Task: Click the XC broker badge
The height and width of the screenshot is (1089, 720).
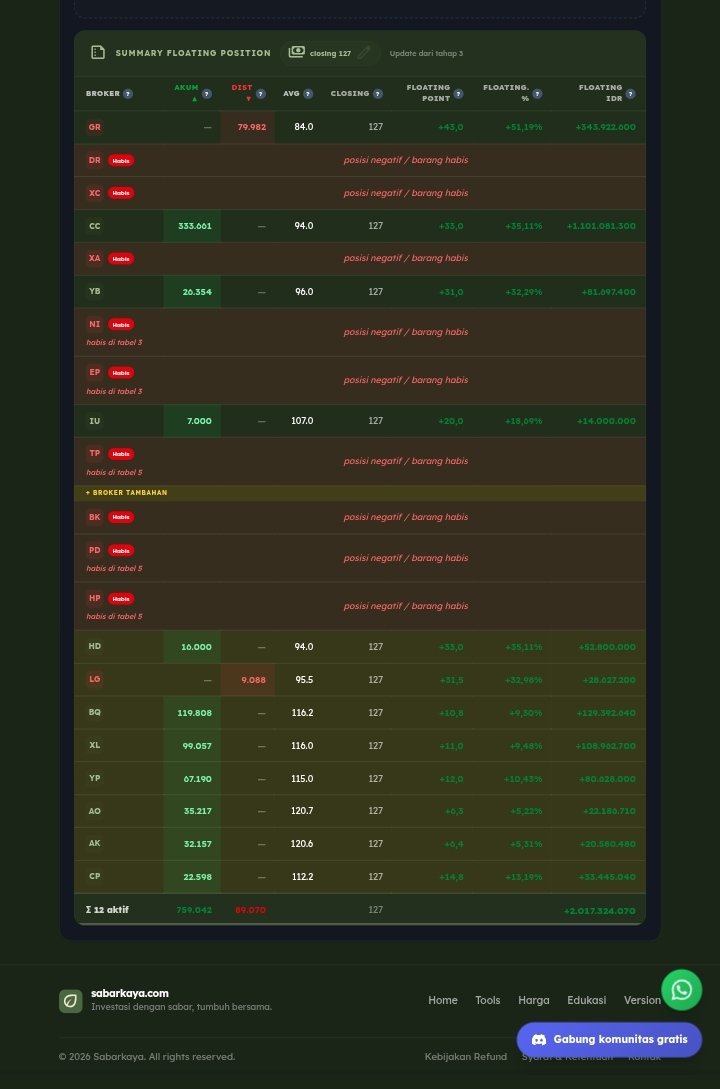Action: [x=94, y=193]
